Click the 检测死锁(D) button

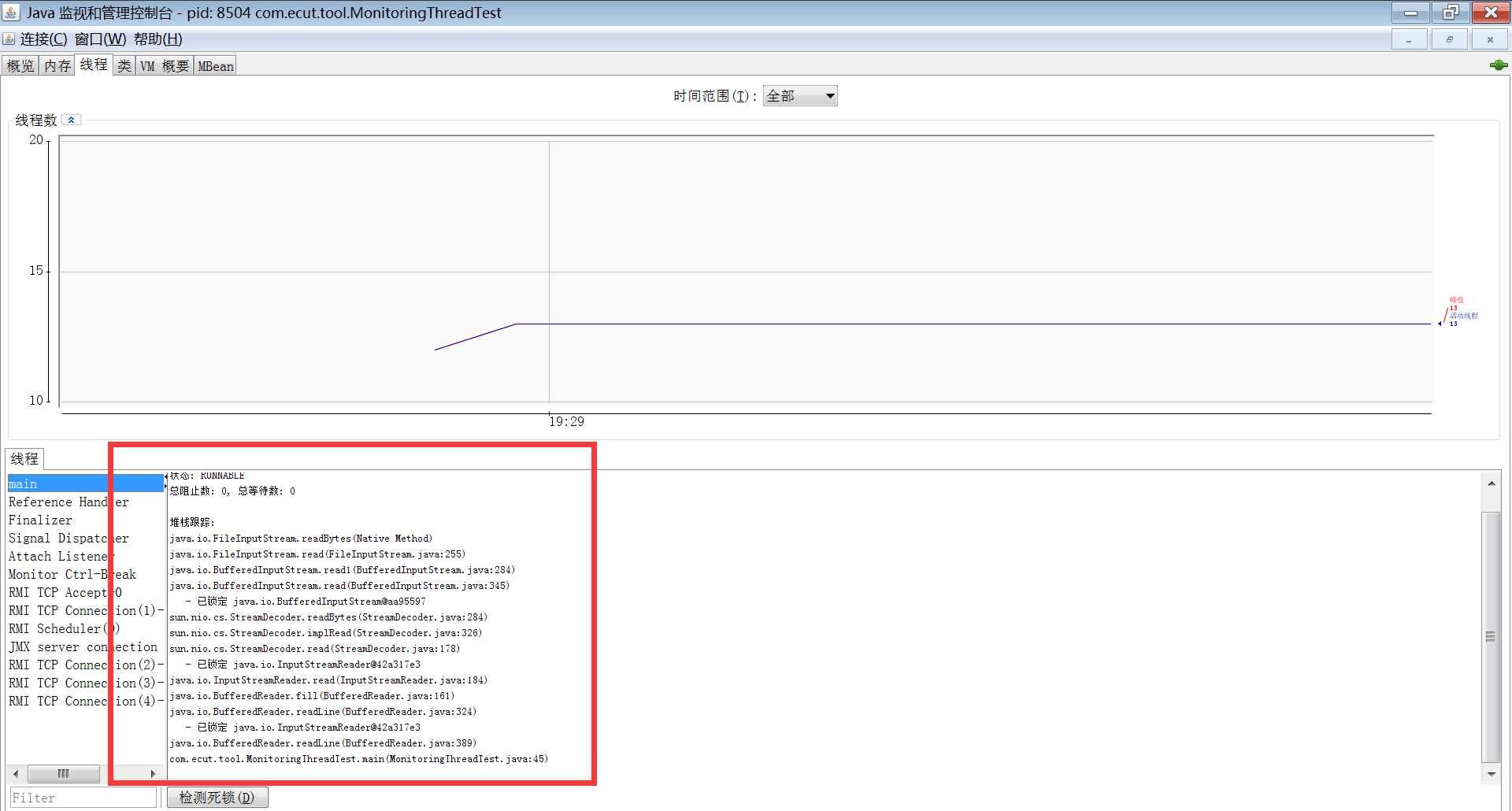click(217, 798)
